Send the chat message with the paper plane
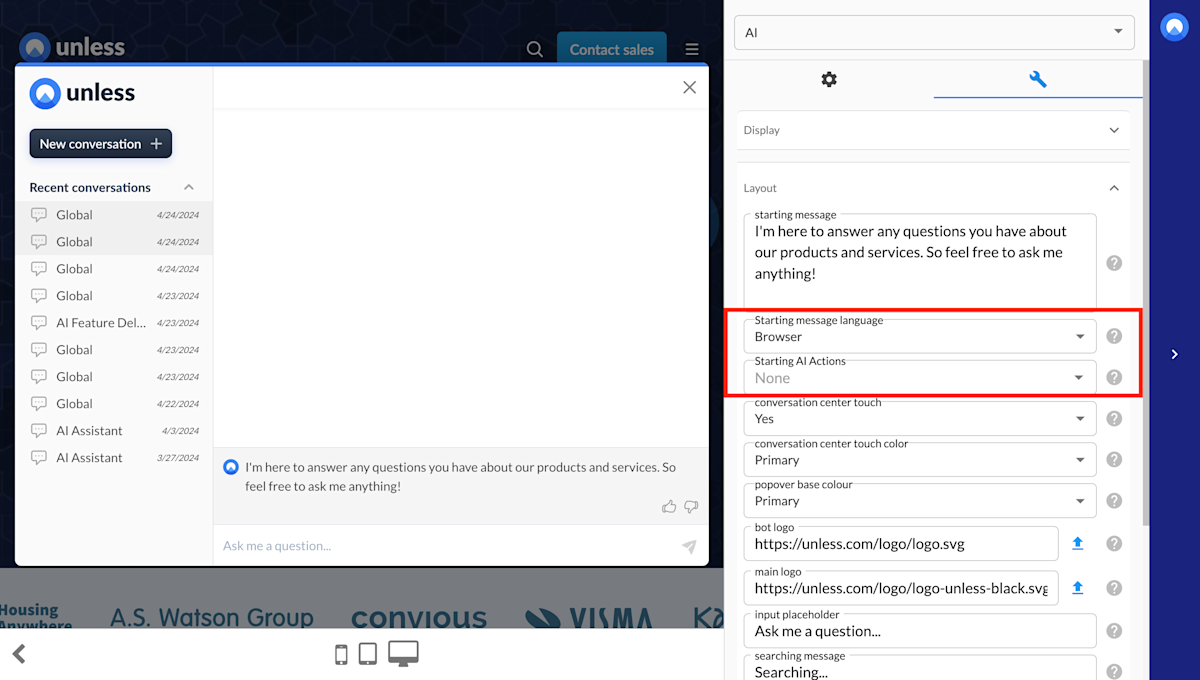The width and height of the screenshot is (1200, 680). tap(689, 546)
